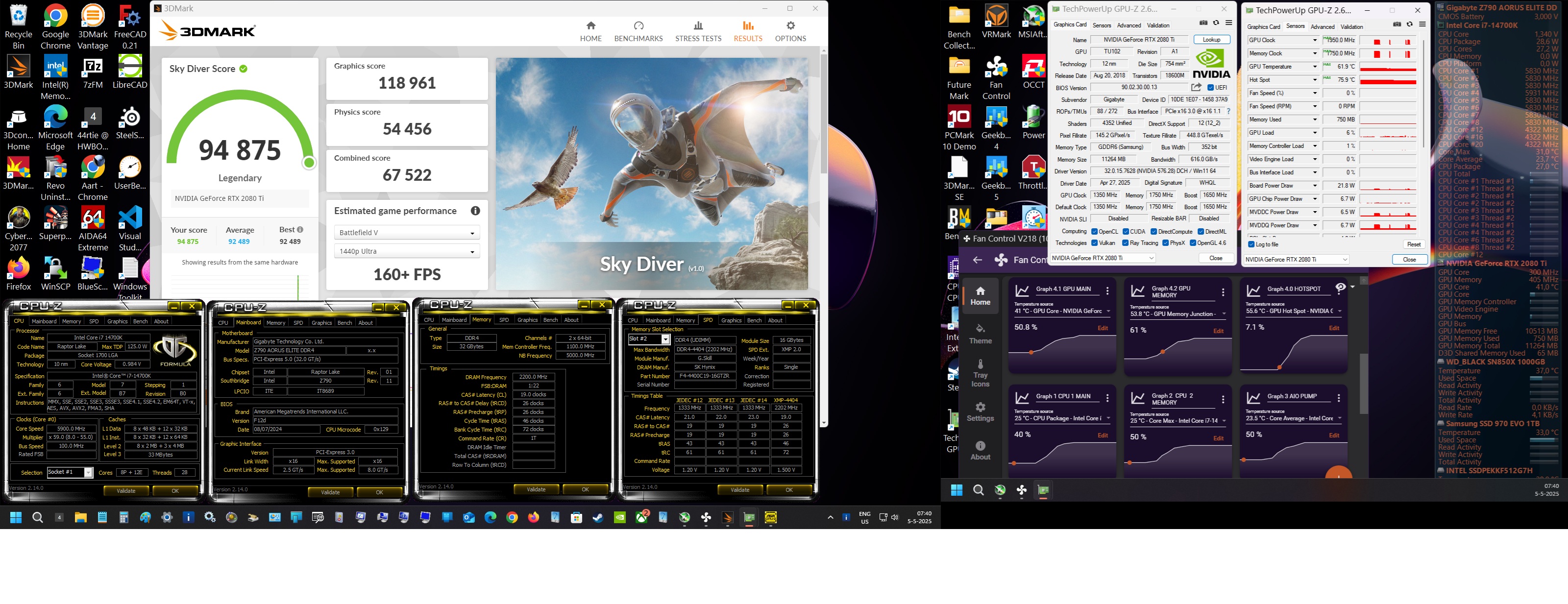Expand the Hot Spot sensor dropdown
The width and height of the screenshot is (1568, 604).
click(x=1315, y=80)
